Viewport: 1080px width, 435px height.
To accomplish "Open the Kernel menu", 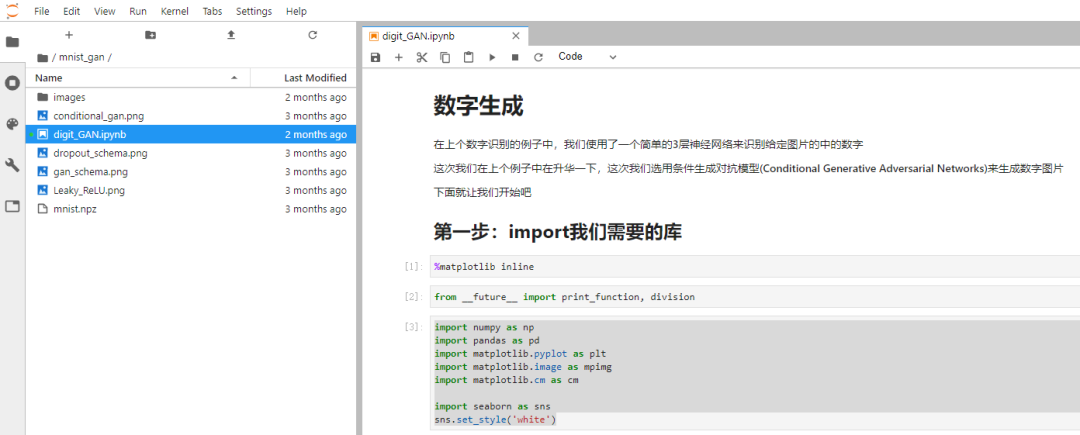I will [x=174, y=11].
